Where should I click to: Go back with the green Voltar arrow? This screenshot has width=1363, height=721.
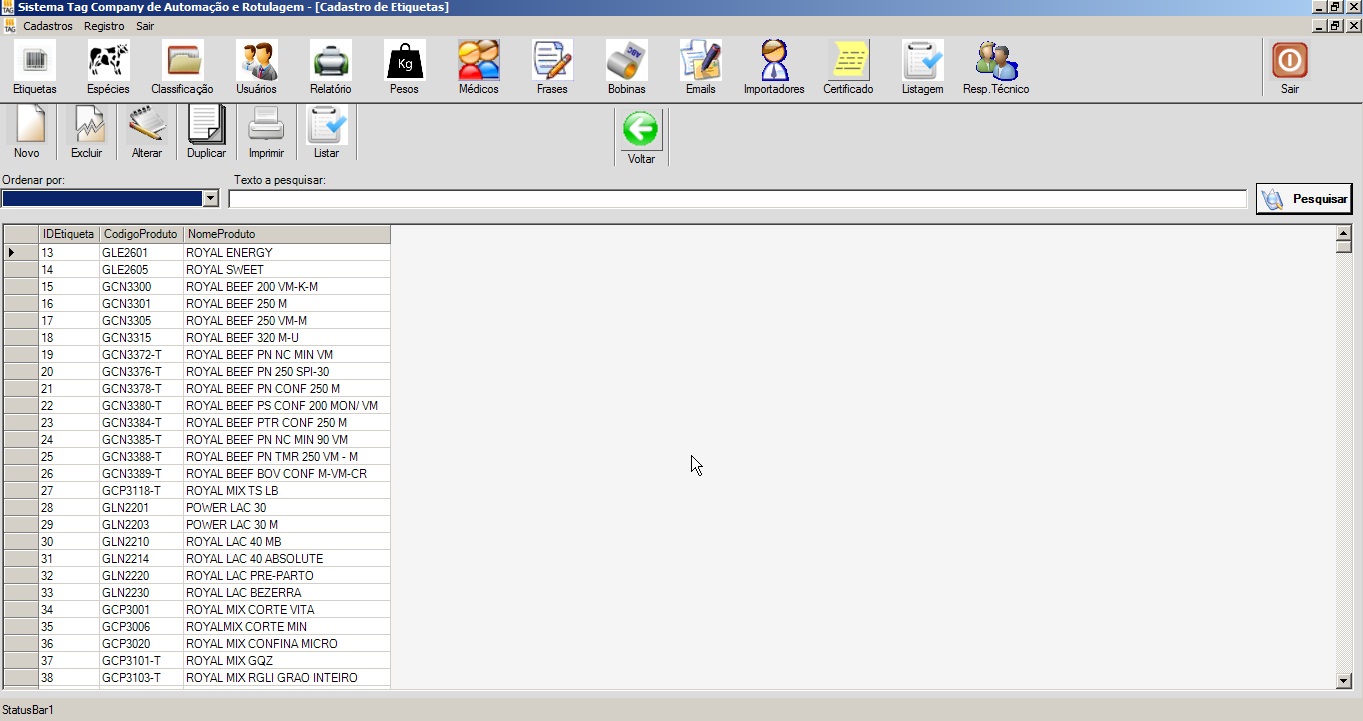[x=641, y=129]
